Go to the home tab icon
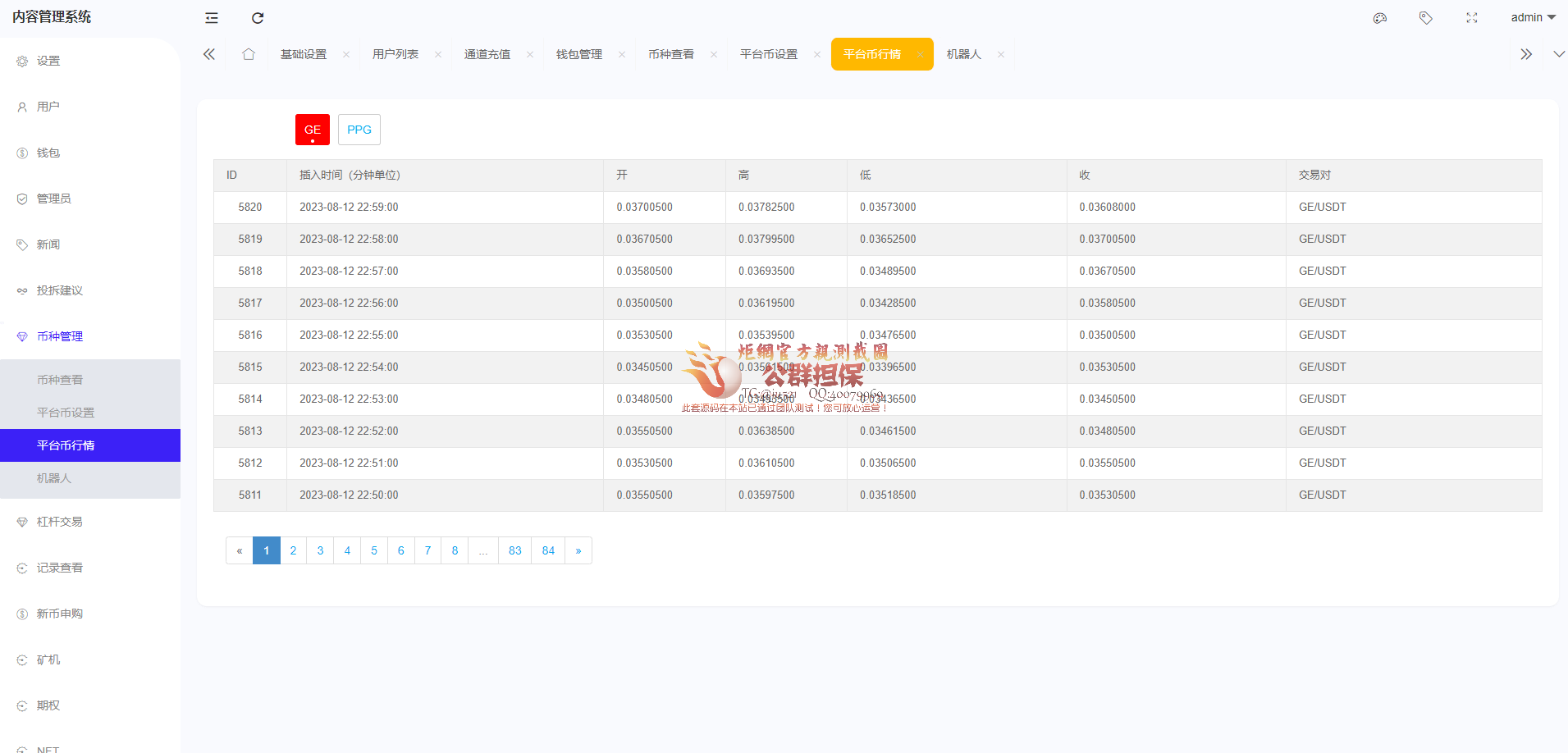This screenshot has width=1568, height=753. 249,54
